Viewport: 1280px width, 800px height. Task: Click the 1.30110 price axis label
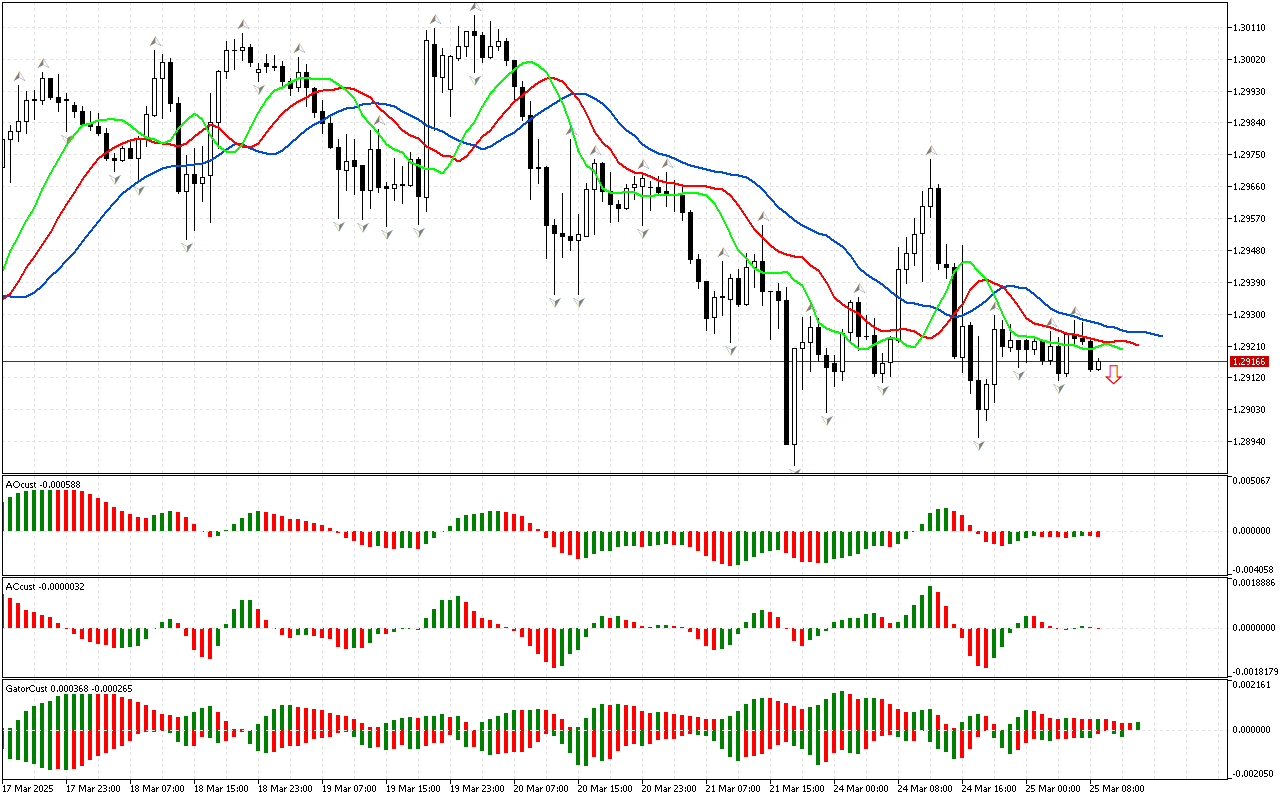tap(1250, 28)
